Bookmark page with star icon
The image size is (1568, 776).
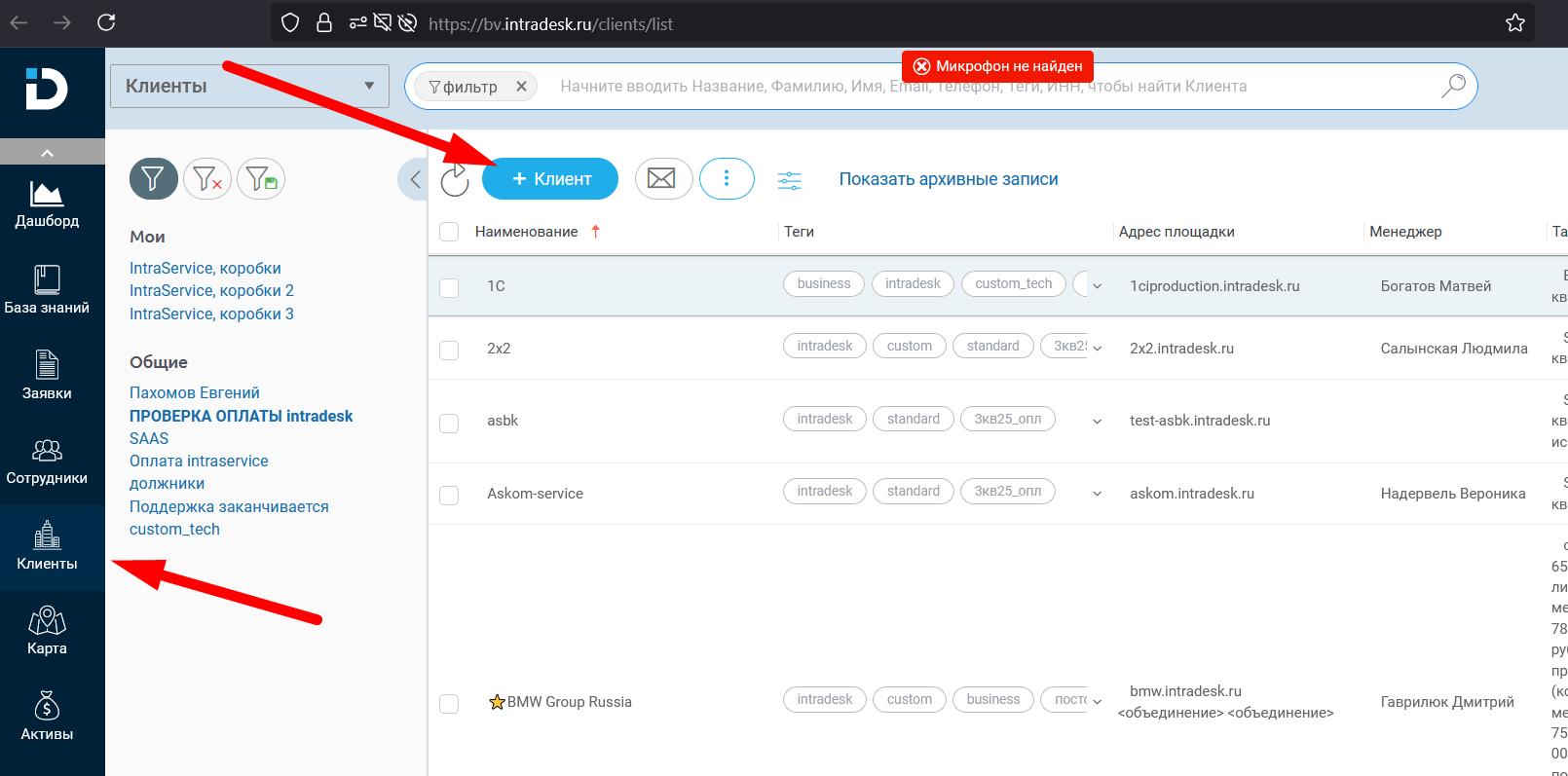(1514, 22)
